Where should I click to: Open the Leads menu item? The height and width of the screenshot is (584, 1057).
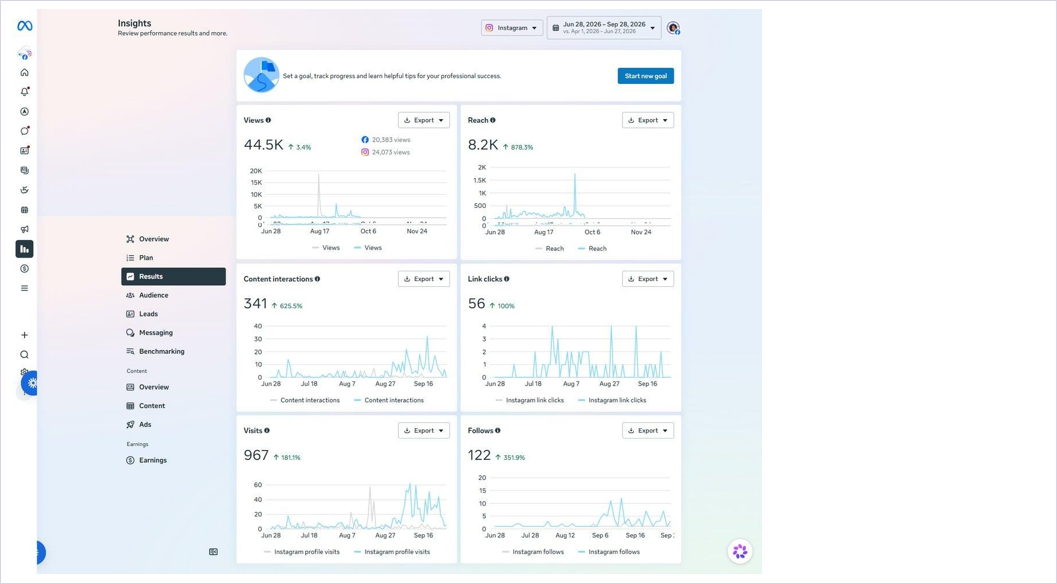[x=173, y=314]
